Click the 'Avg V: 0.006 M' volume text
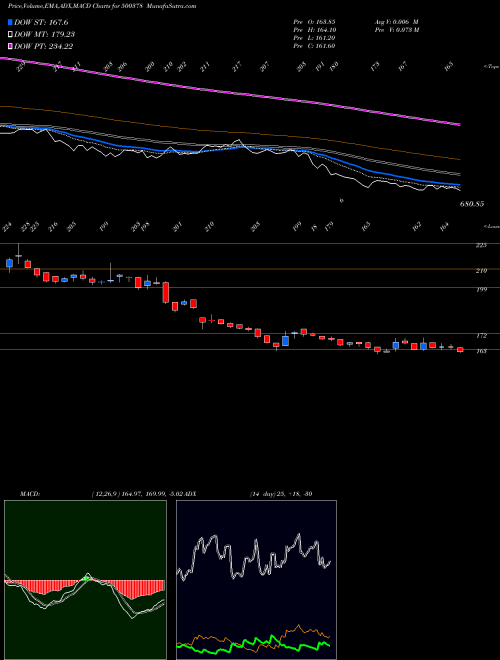The width and height of the screenshot is (500, 660). coord(396,21)
